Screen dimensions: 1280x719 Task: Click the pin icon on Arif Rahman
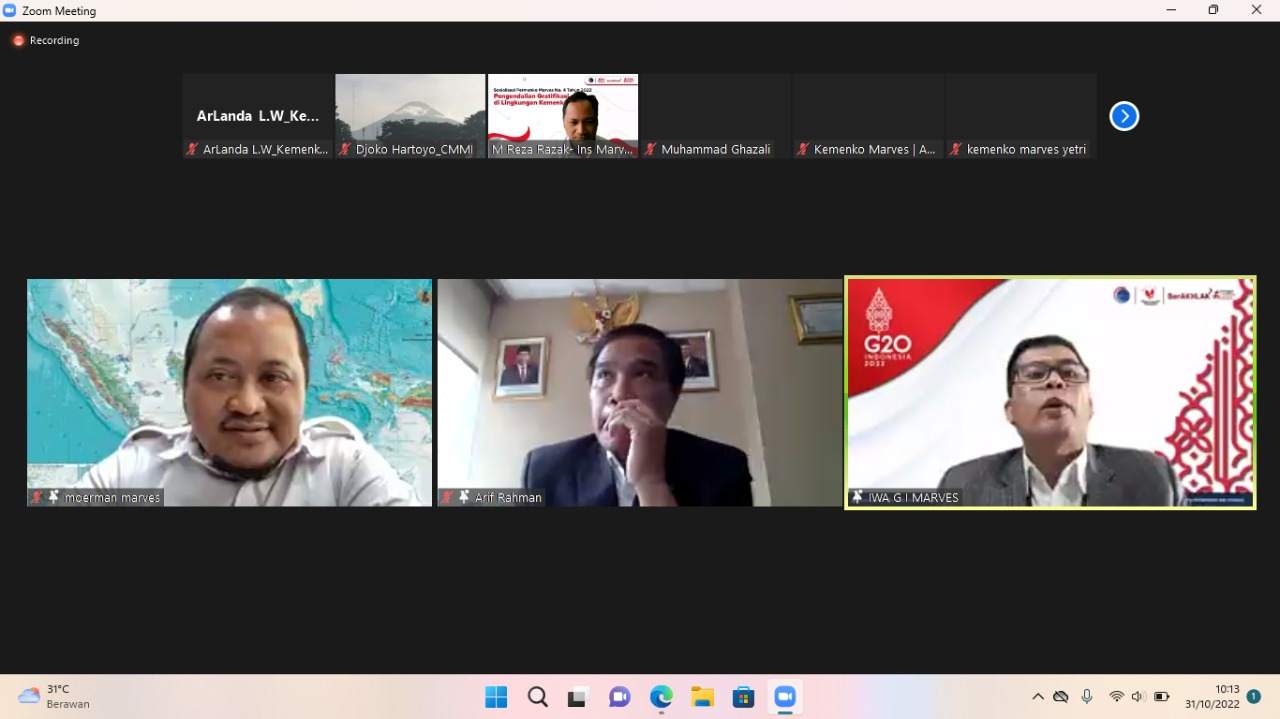[x=464, y=497]
